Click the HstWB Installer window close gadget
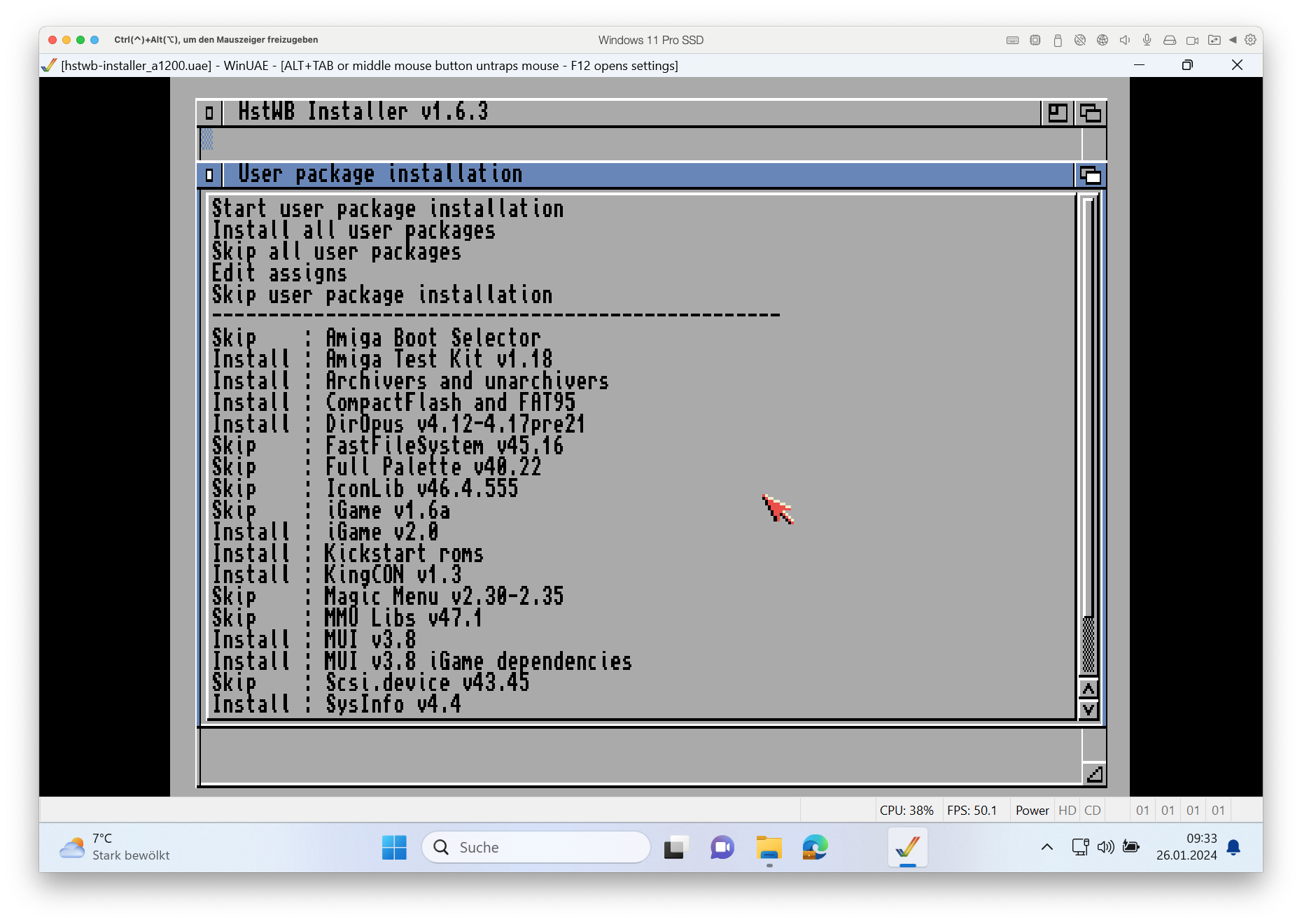 (209, 113)
